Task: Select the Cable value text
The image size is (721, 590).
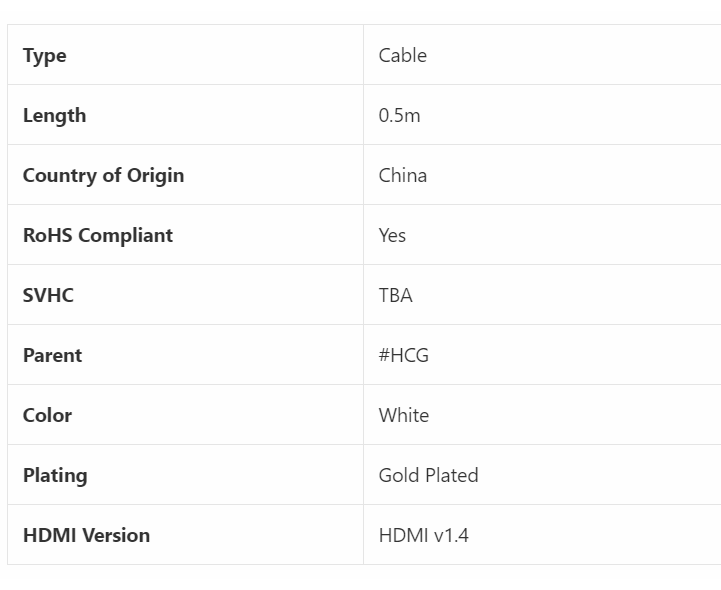Action: tap(402, 55)
